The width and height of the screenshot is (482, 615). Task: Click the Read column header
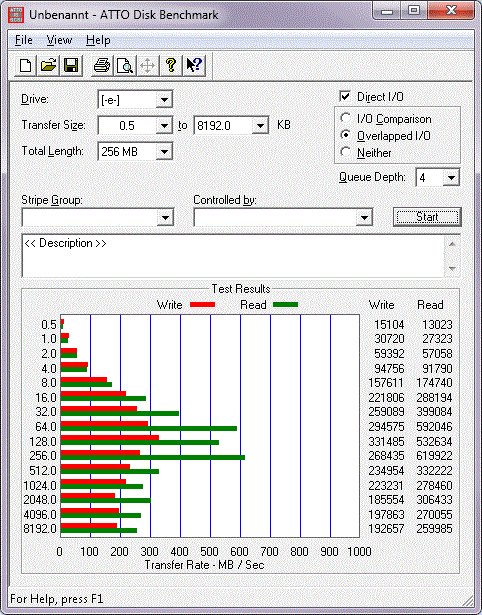[x=430, y=305]
